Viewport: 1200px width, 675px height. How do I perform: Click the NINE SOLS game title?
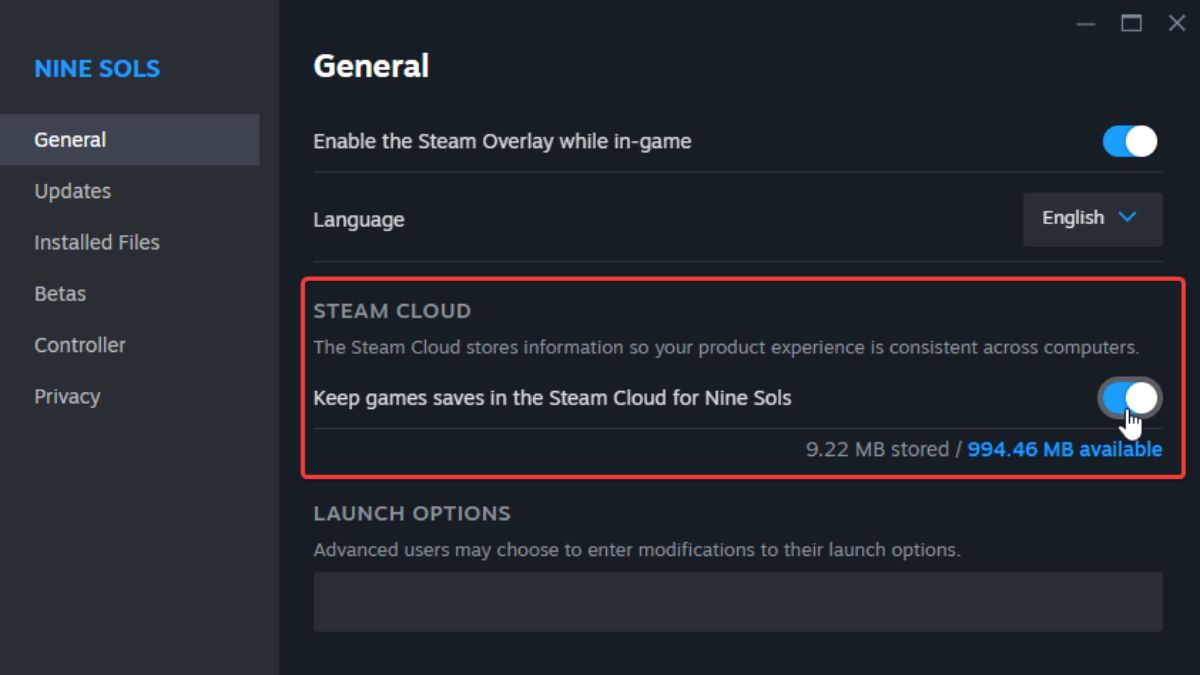[x=97, y=69]
